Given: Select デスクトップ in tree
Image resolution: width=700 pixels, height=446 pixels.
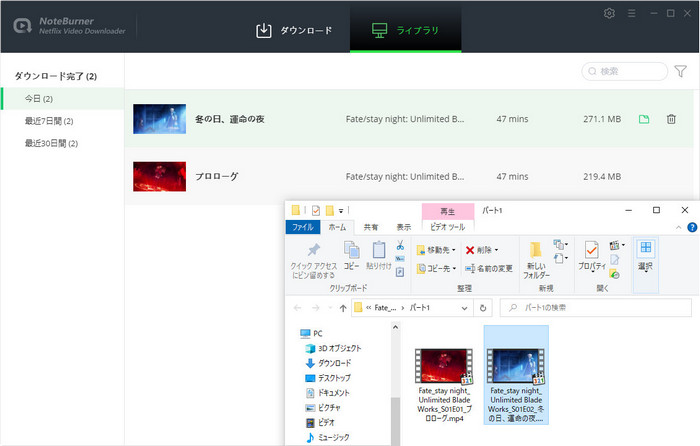Looking at the screenshot, I should click(328, 378).
